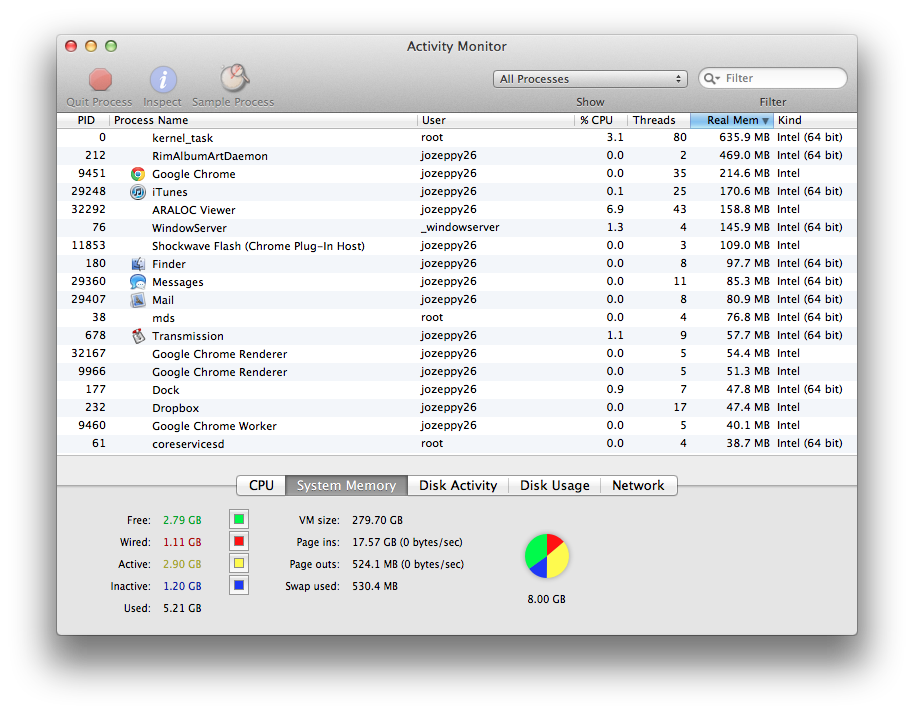Click the Sample Process icon
Image resolution: width=914 pixels, height=714 pixels.
click(234, 78)
